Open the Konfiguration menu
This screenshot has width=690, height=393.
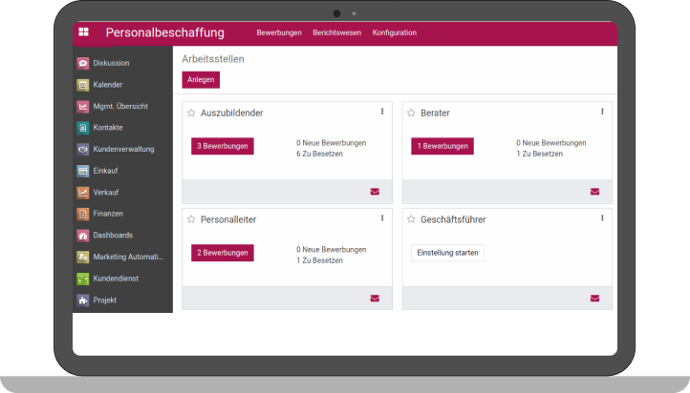pos(394,33)
